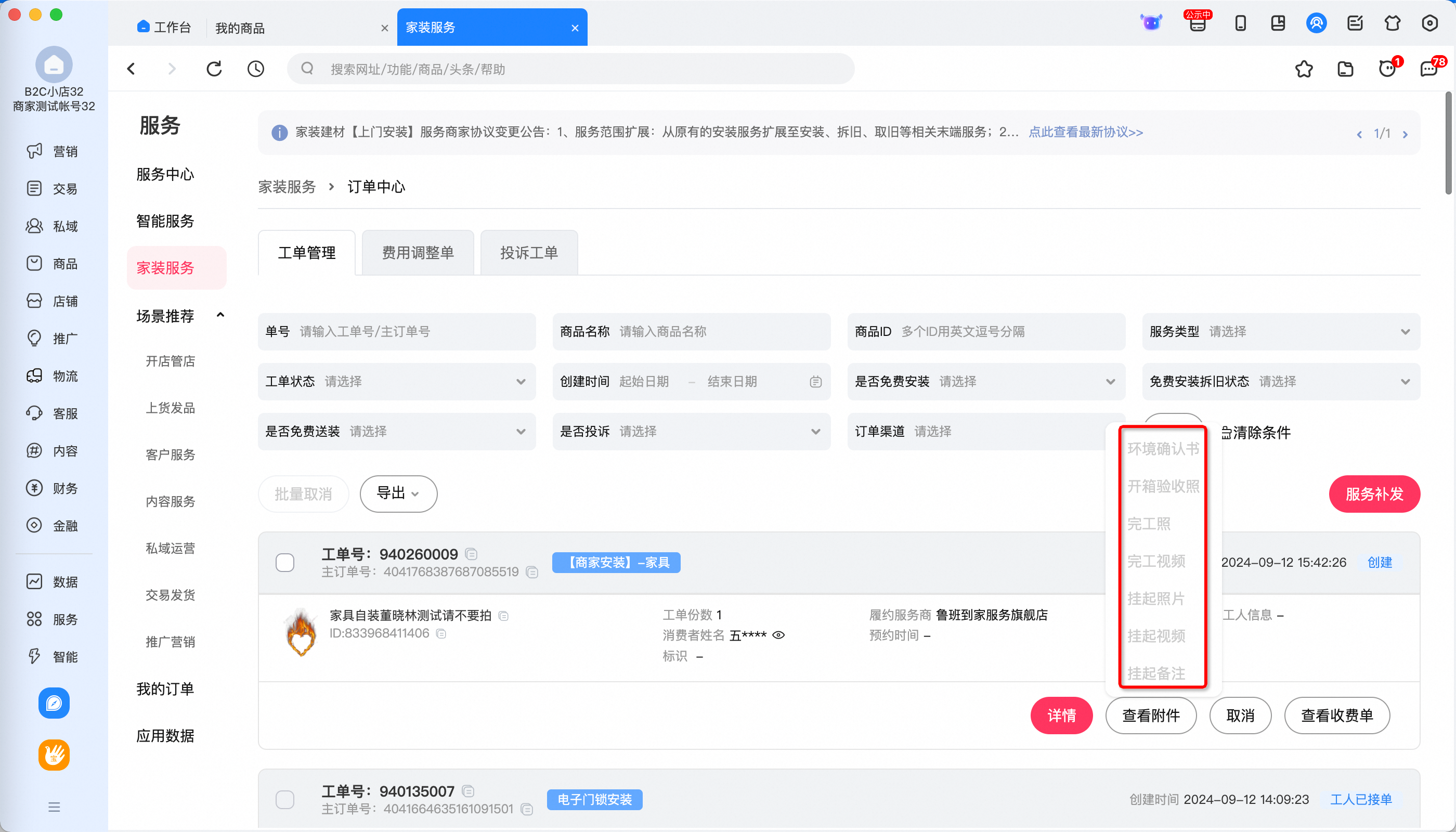Image resolution: width=1456 pixels, height=832 pixels.
Task: Open the 私域 sidebar section
Action: point(53,226)
